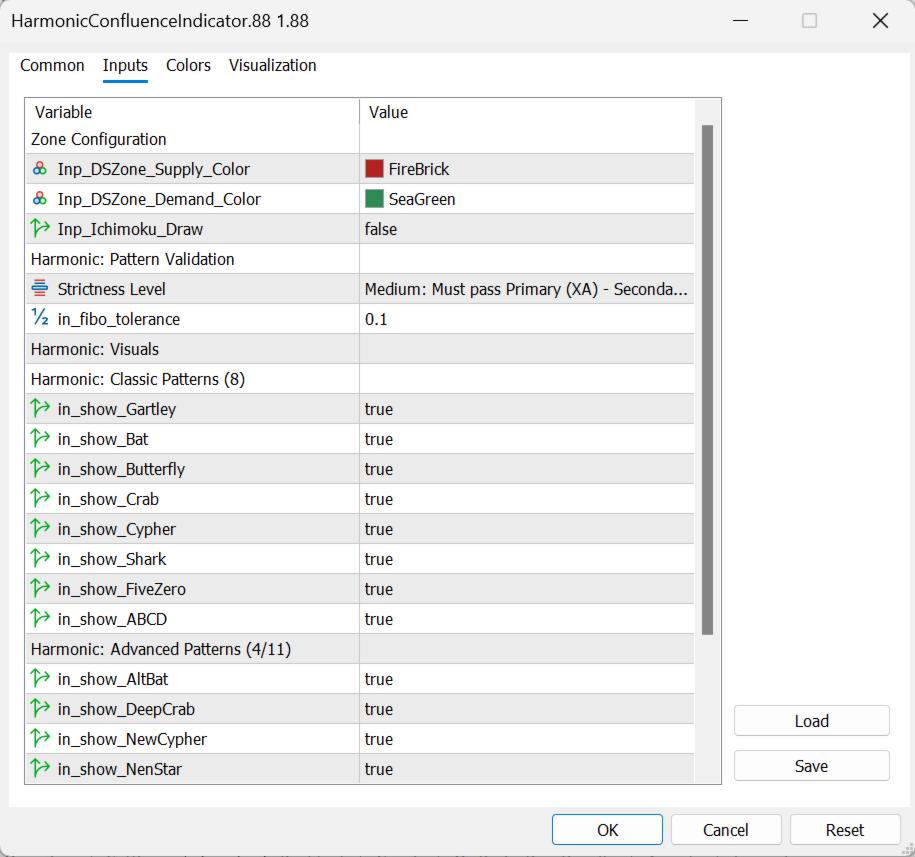Select the in_fibo_tolerance variable name

118,319
